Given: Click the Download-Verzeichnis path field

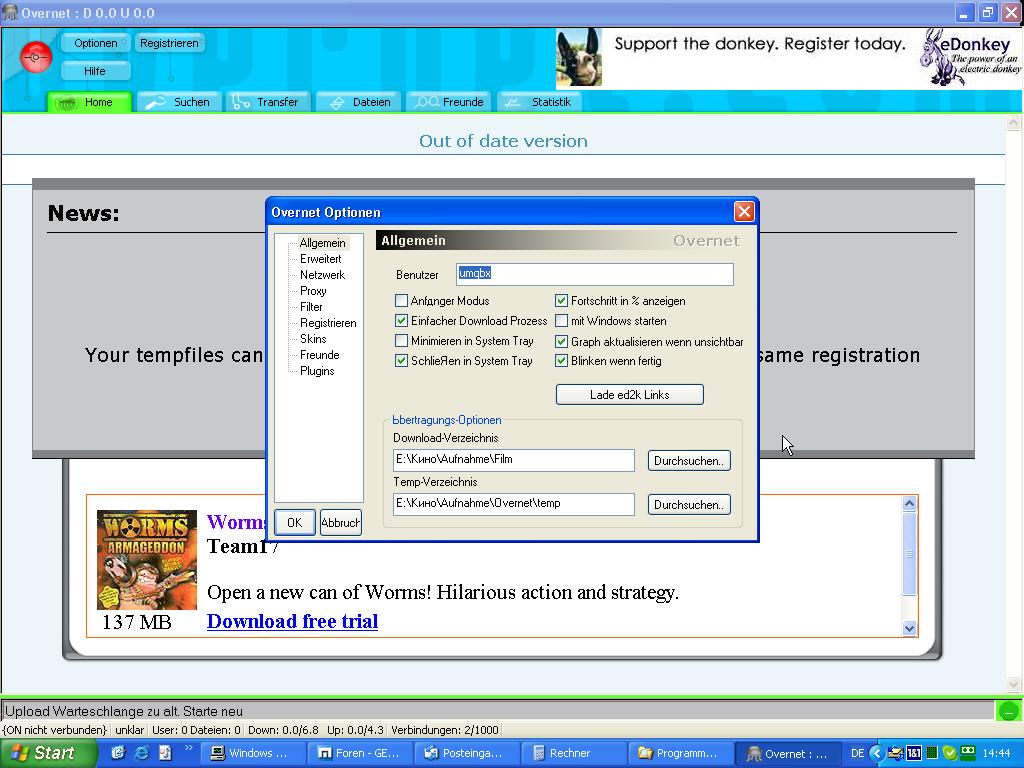Looking at the screenshot, I should (x=514, y=460).
